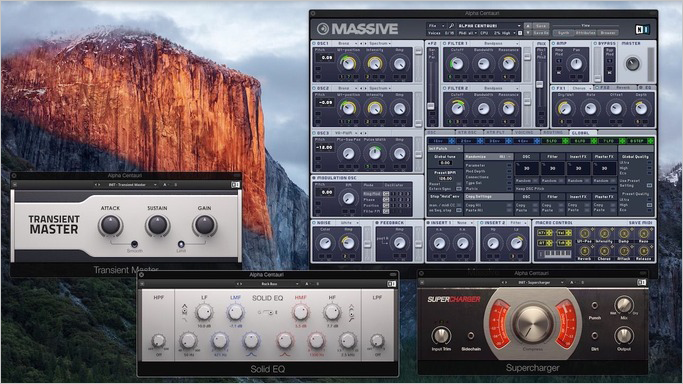Click macro knob labeled Chorus

[x=604, y=251]
